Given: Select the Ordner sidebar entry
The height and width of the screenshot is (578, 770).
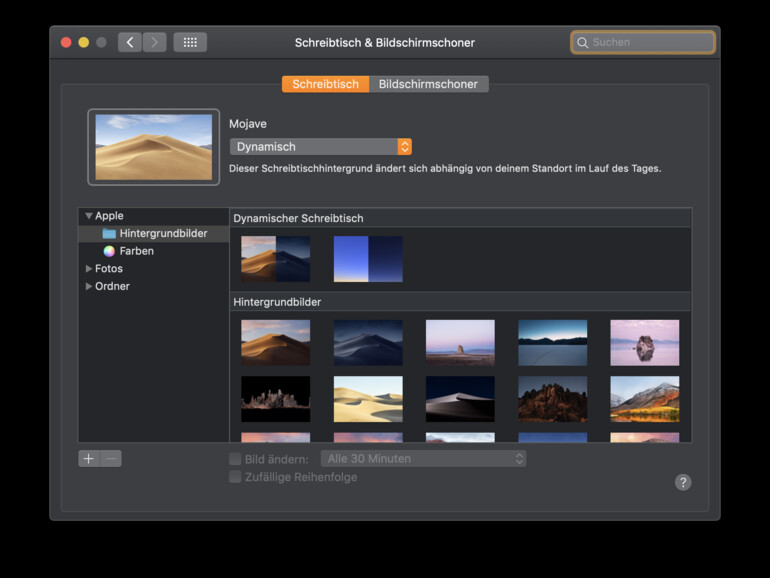Looking at the screenshot, I should [x=154, y=286].
